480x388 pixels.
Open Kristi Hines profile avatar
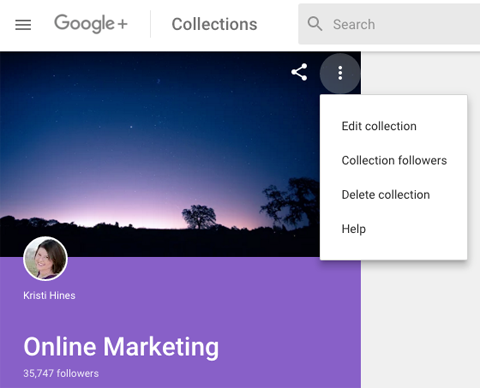click(x=45, y=258)
